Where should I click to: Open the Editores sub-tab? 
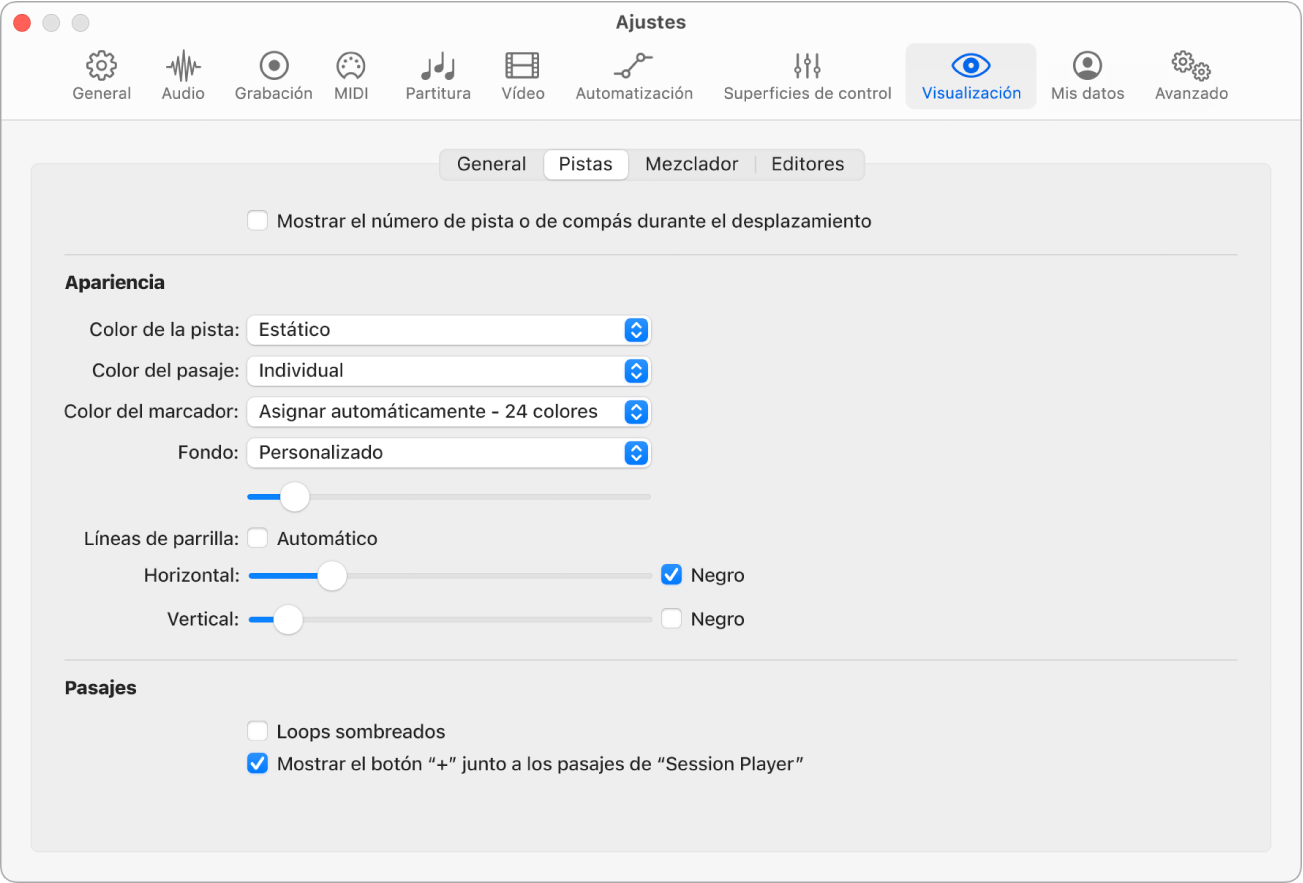tap(808, 164)
